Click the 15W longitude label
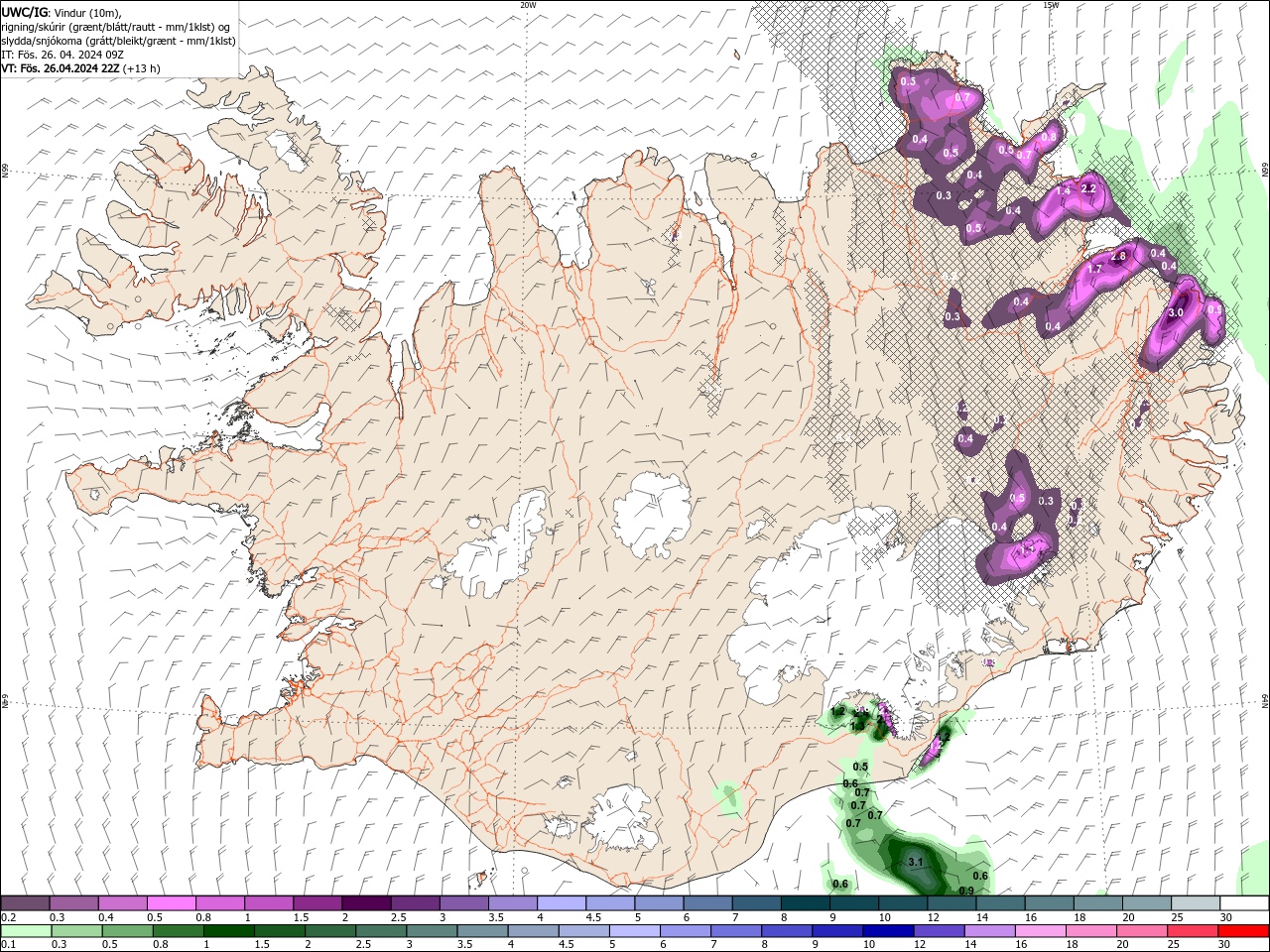The width and height of the screenshot is (1270, 952). point(1050,5)
